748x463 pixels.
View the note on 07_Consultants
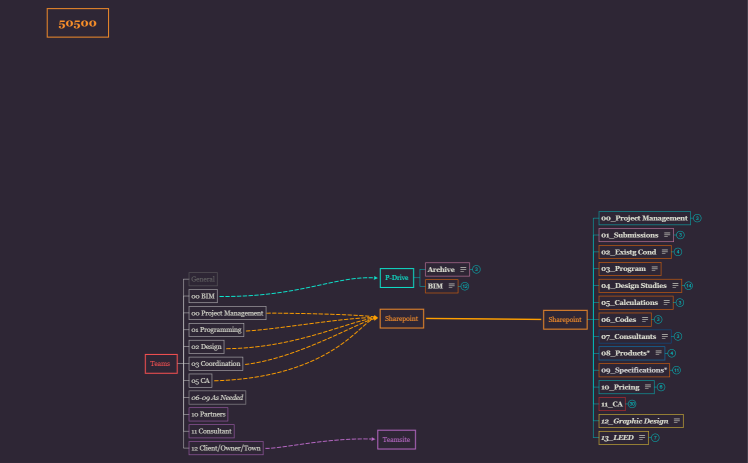[665, 337]
